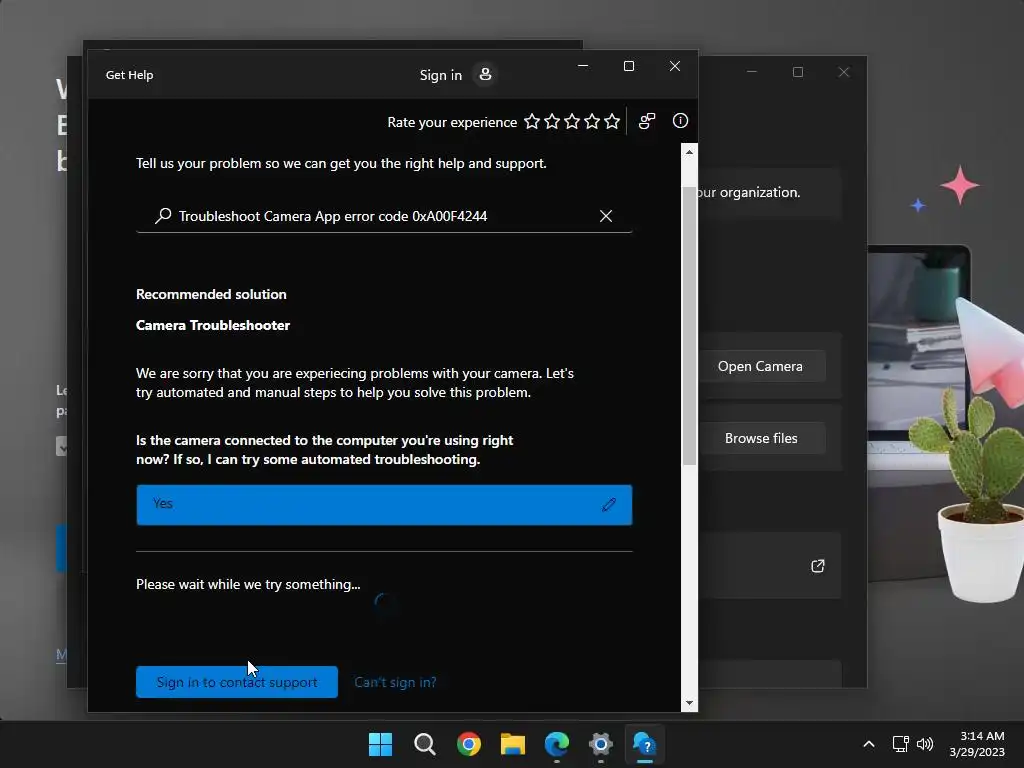Rate experience with the second star

tap(552, 121)
